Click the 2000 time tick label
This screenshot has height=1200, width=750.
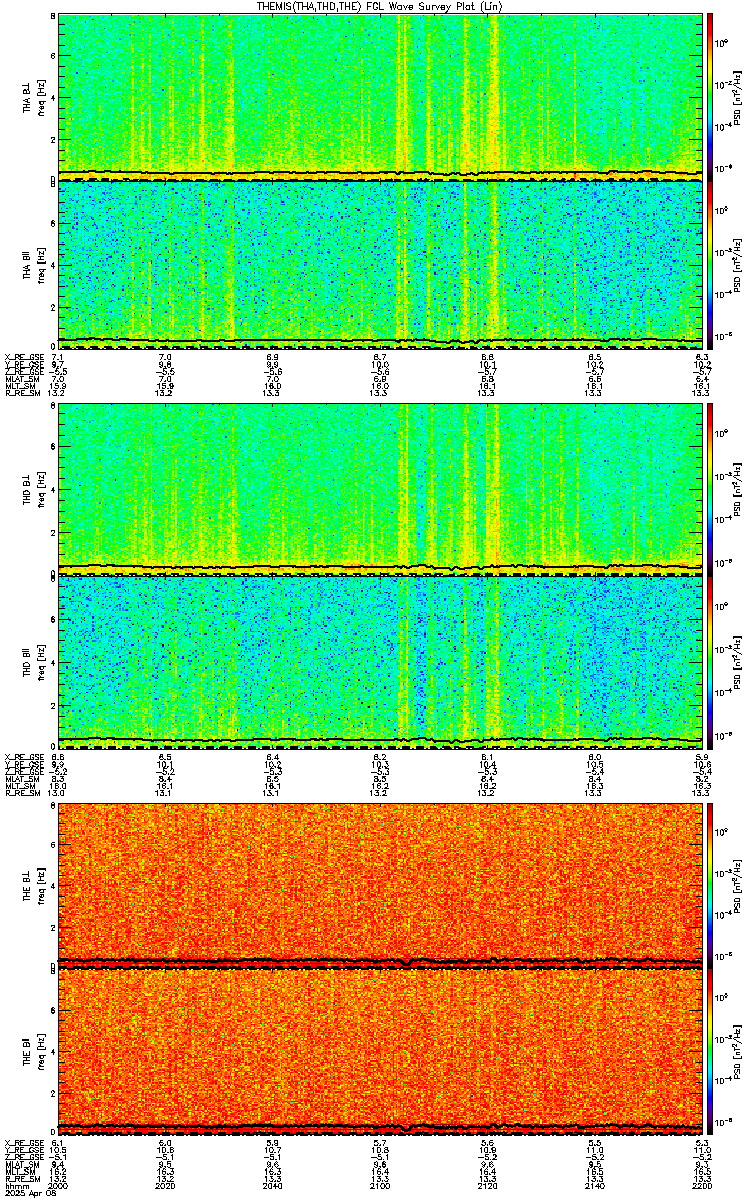59,1186
